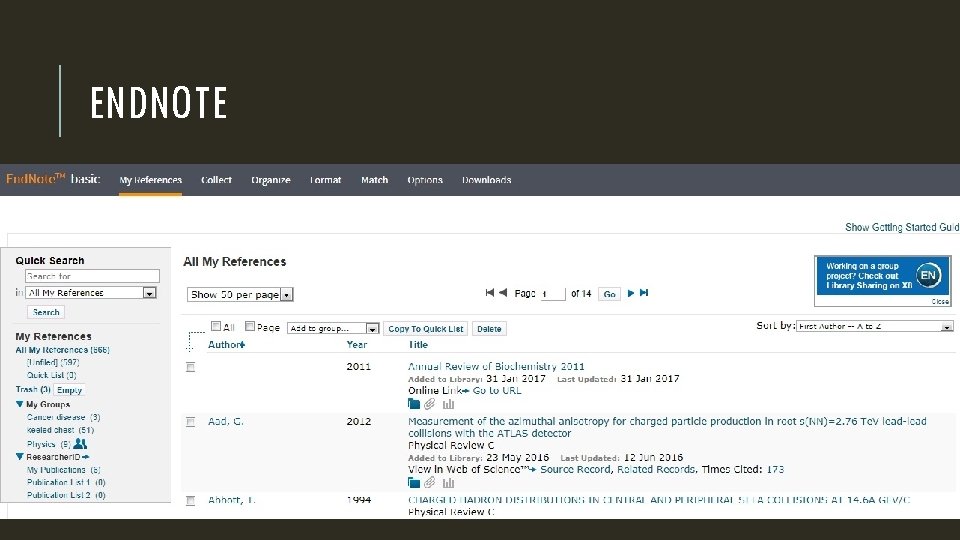Open folder icon for Aad, G. reference
The image size is (960, 540).
pos(414,483)
